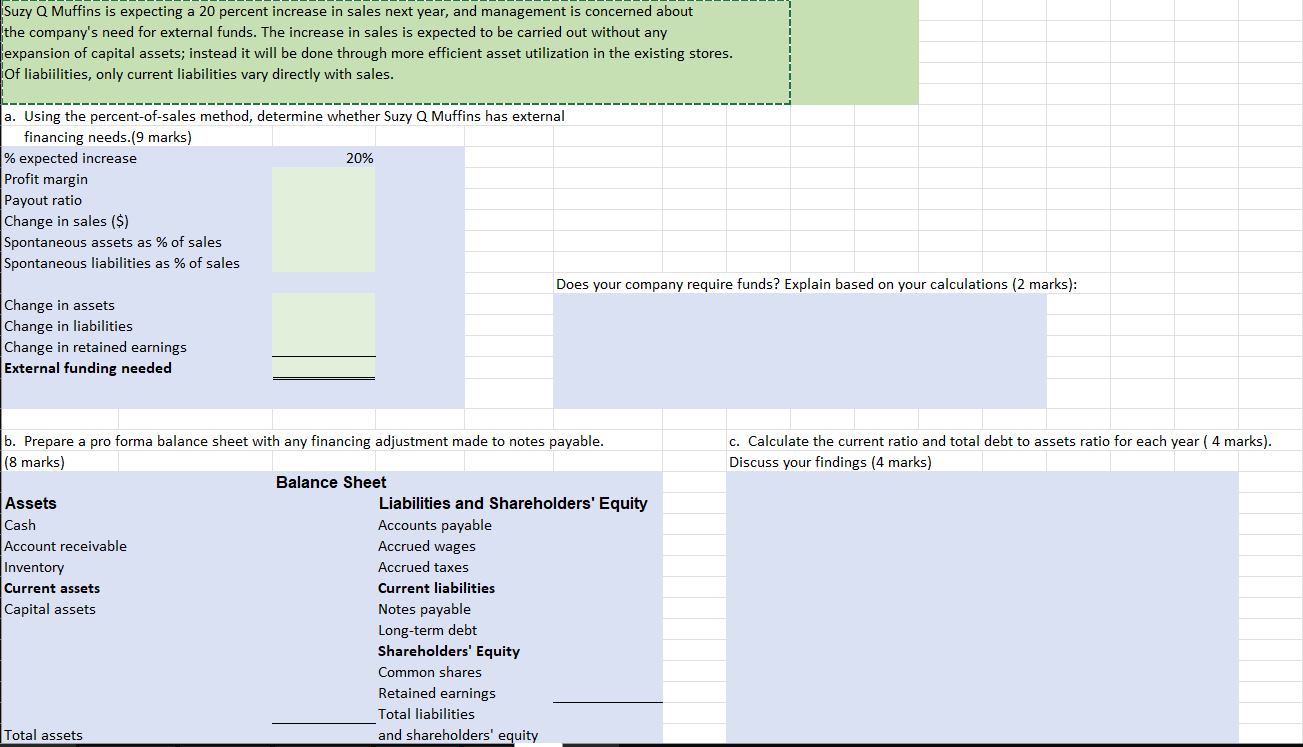The width and height of the screenshot is (1303, 747).
Task: Click the Accounts payable label cell
Action: [434, 525]
